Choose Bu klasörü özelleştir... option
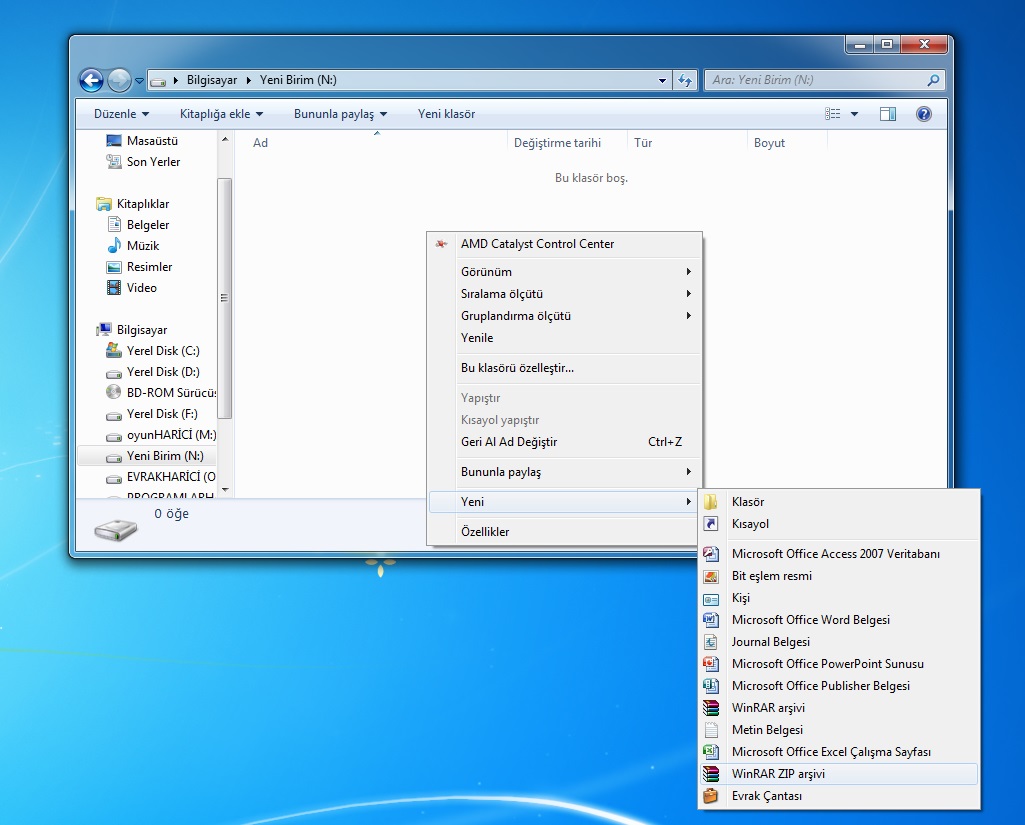 565,367
